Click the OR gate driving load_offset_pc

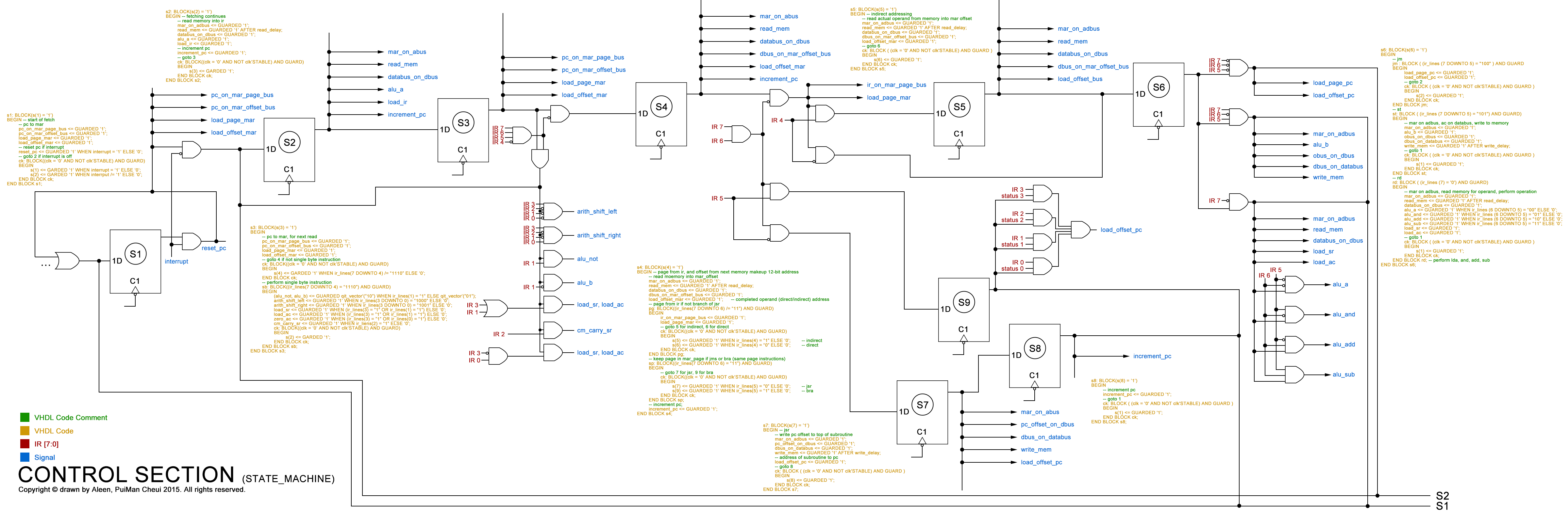(x=1080, y=229)
